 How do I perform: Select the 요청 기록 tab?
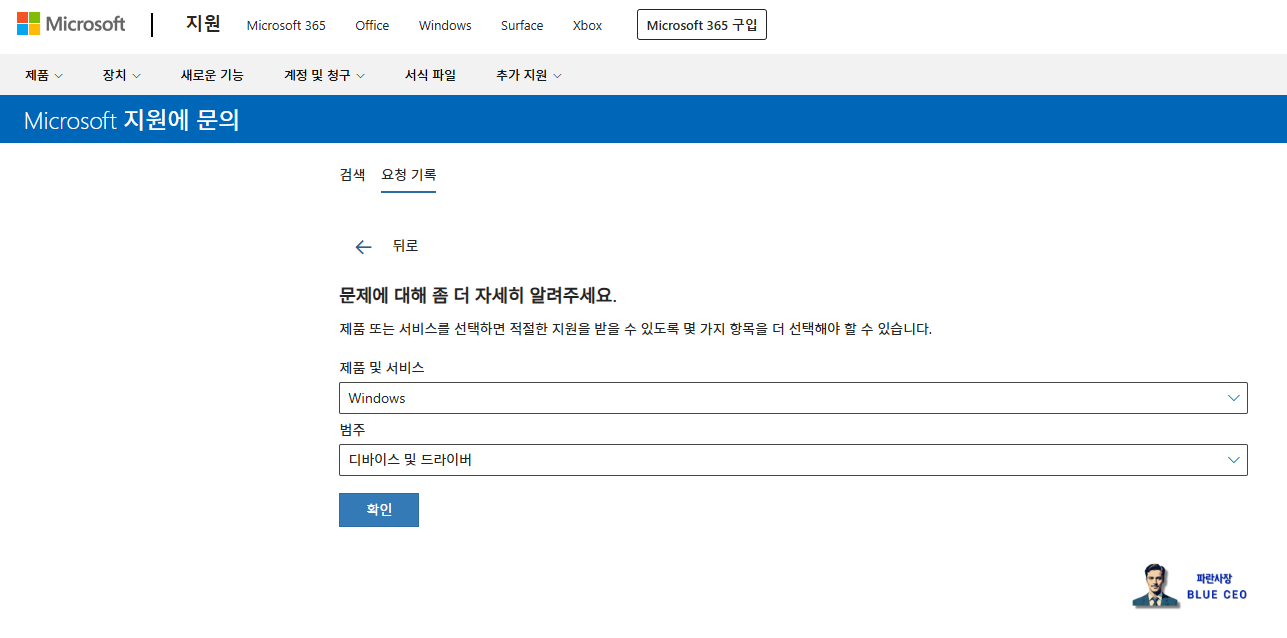coord(408,174)
